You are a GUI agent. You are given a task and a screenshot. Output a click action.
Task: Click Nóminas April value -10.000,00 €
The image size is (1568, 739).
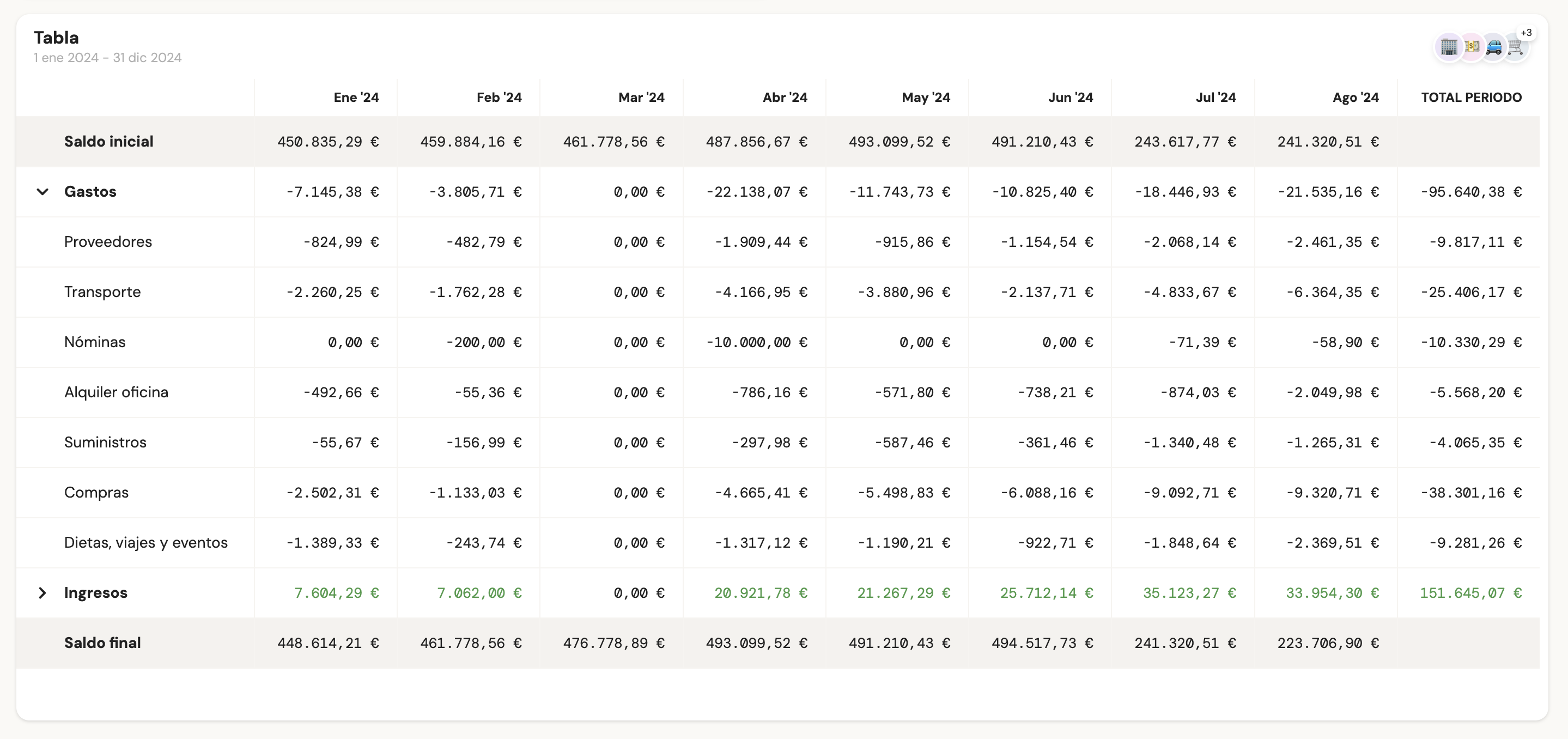pos(757,342)
